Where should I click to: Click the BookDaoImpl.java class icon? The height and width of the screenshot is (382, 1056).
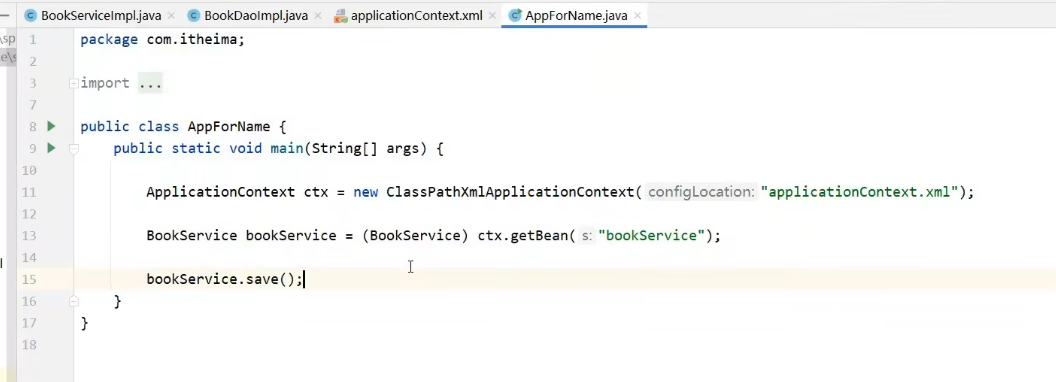pyautogui.click(x=194, y=15)
